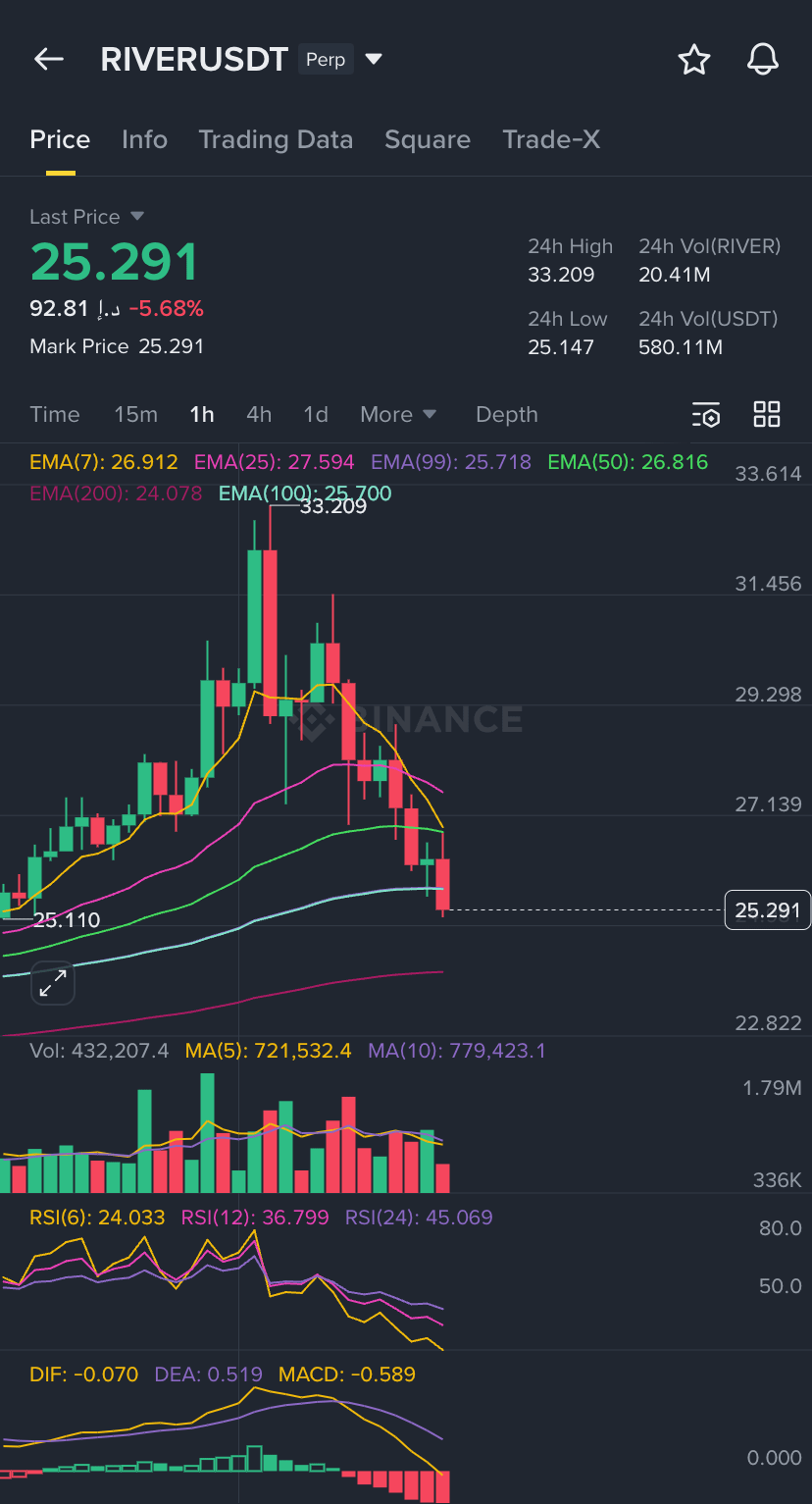Tap the 1.79M volume axis label
This screenshot has width=812, height=1504.
click(x=772, y=1087)
